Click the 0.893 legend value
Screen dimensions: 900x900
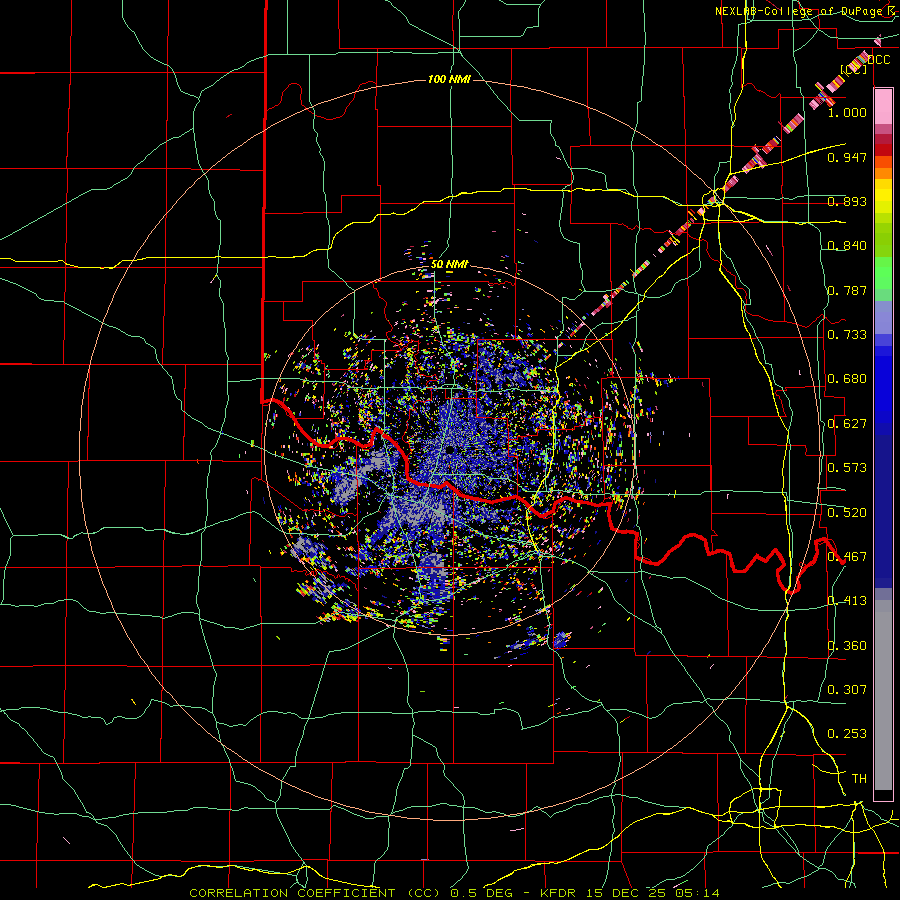847,201
